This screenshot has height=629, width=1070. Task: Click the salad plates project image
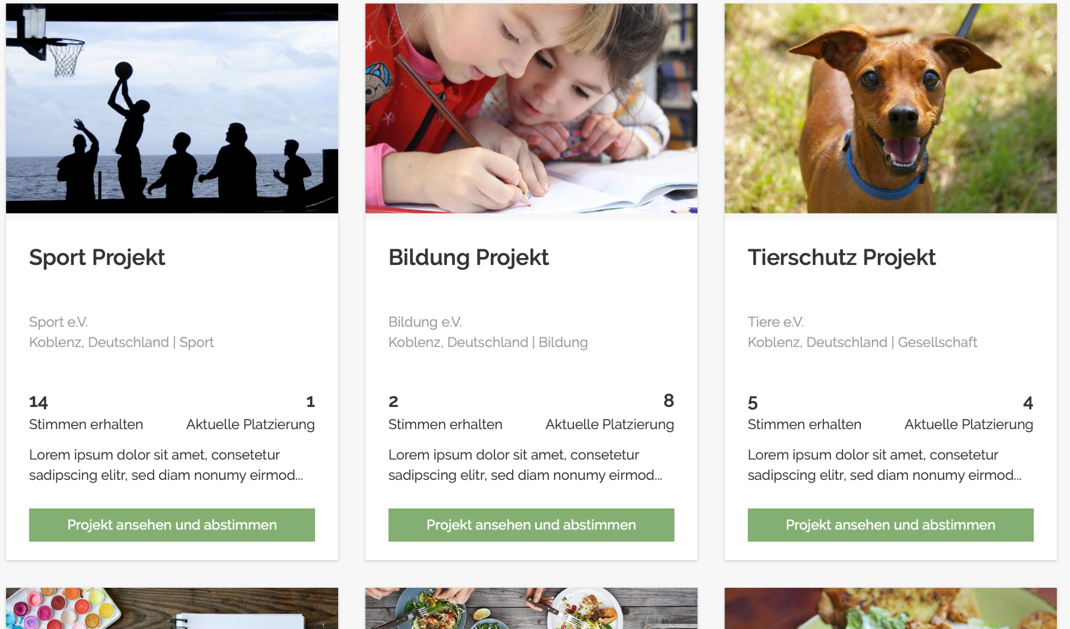(x=531, y=609)
